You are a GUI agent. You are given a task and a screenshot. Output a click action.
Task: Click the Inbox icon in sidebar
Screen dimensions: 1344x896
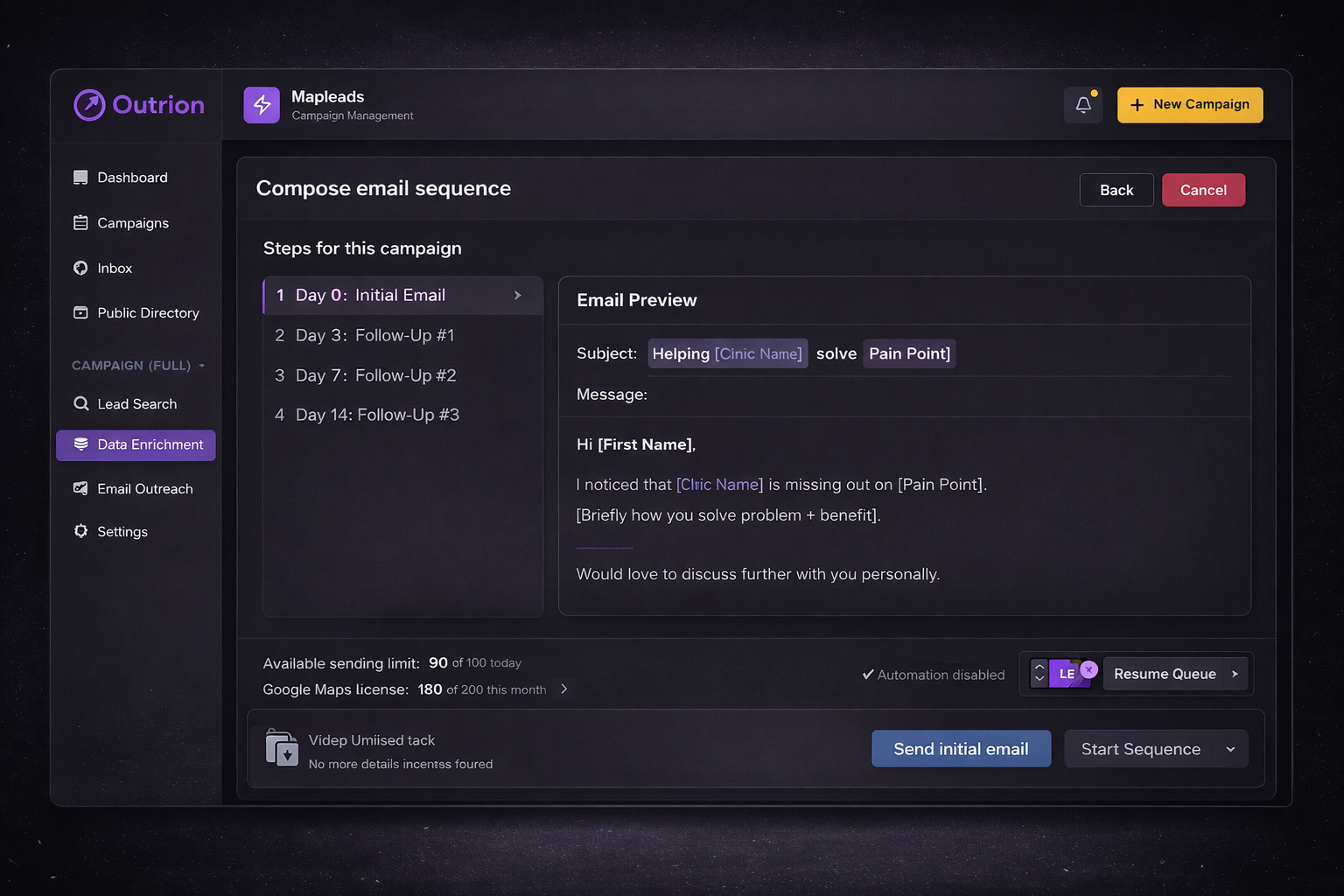click(x=81, y=268)
